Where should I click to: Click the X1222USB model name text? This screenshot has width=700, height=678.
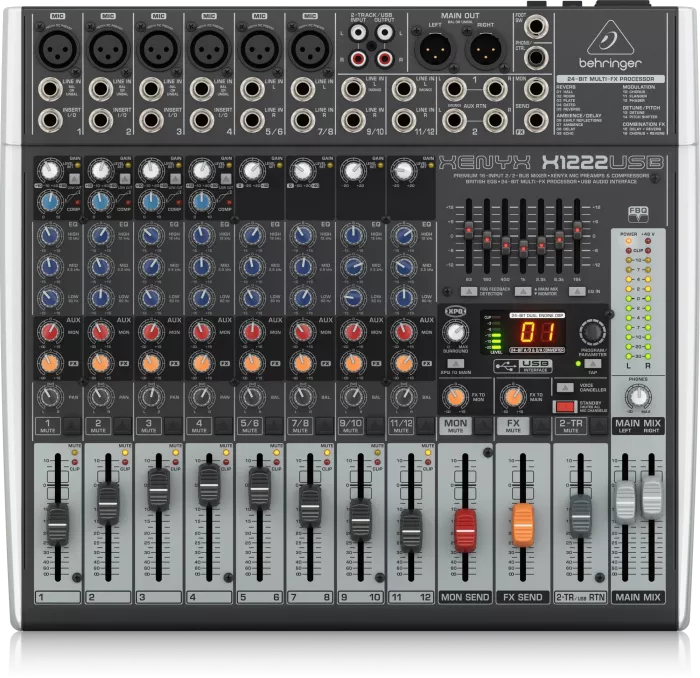click(603, 162)
